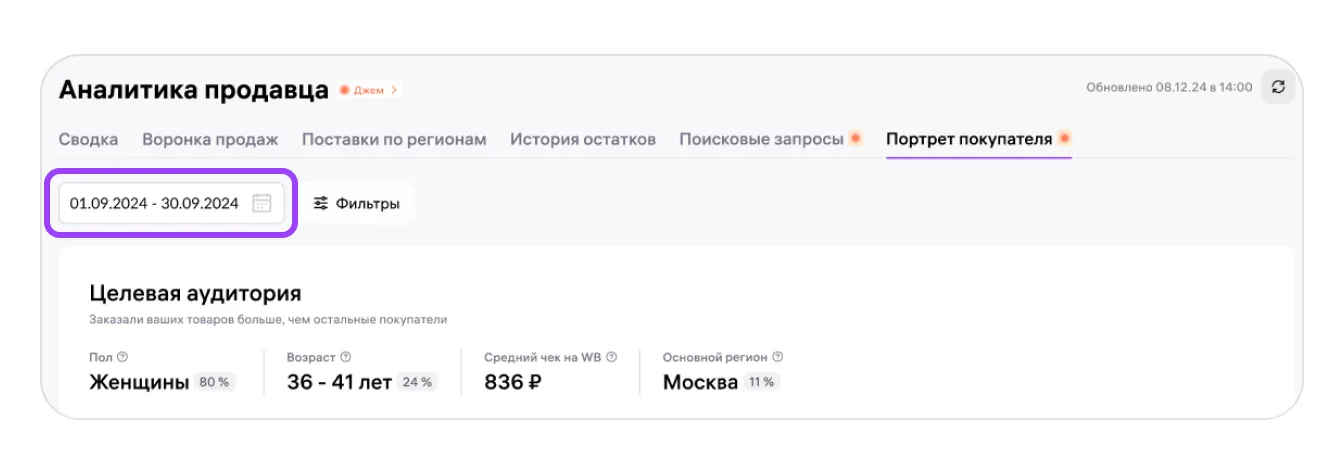This screenshot has width=1344, height=474.
Task: Open the Джем subscription badge
Action: coord(369,90)
